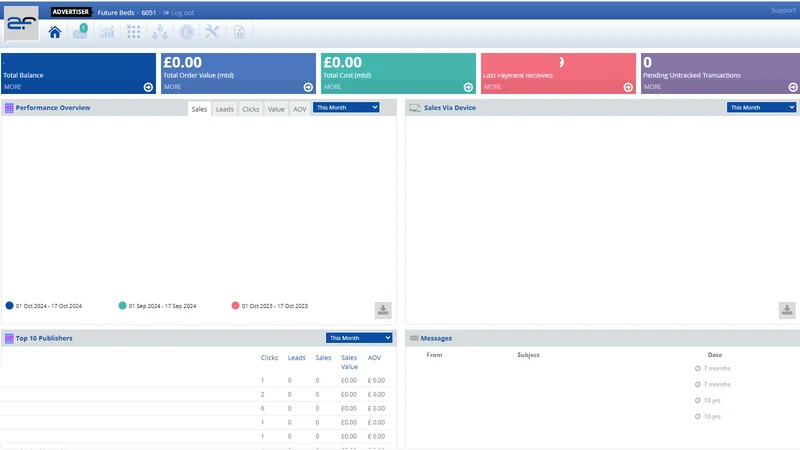Toggle the 01 Oct 2024 - 17 Oct 2024 series
Screen dimensions: 800x450
click(43, 306)
